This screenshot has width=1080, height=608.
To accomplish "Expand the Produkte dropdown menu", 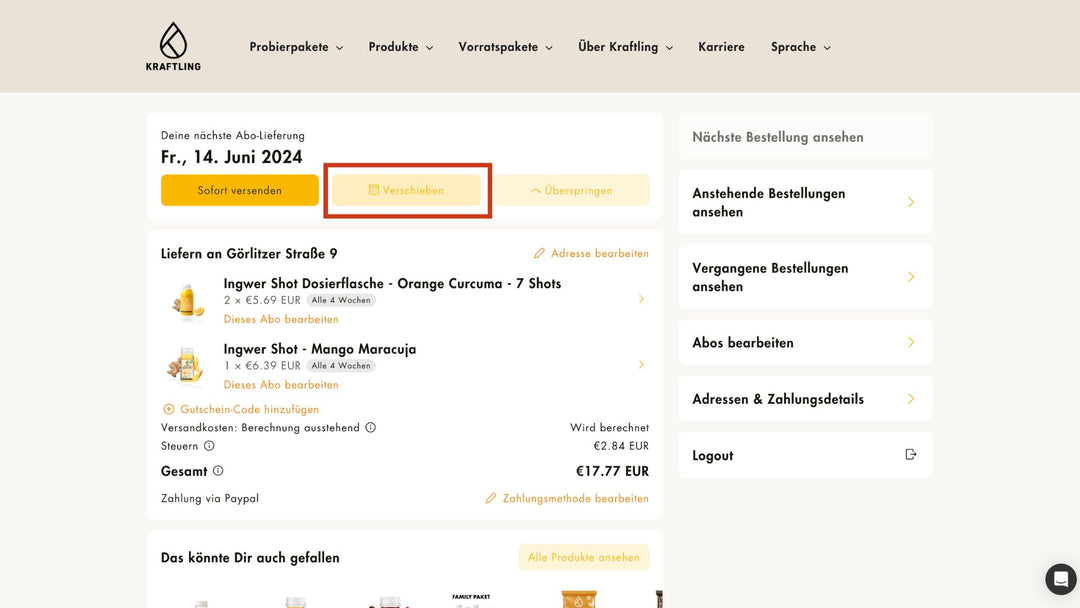I will coord(400,47).
